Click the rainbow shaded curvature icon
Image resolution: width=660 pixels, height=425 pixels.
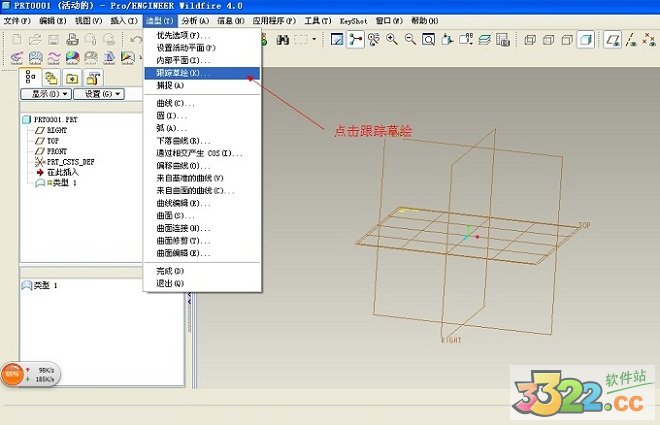(x=72, y=57)
